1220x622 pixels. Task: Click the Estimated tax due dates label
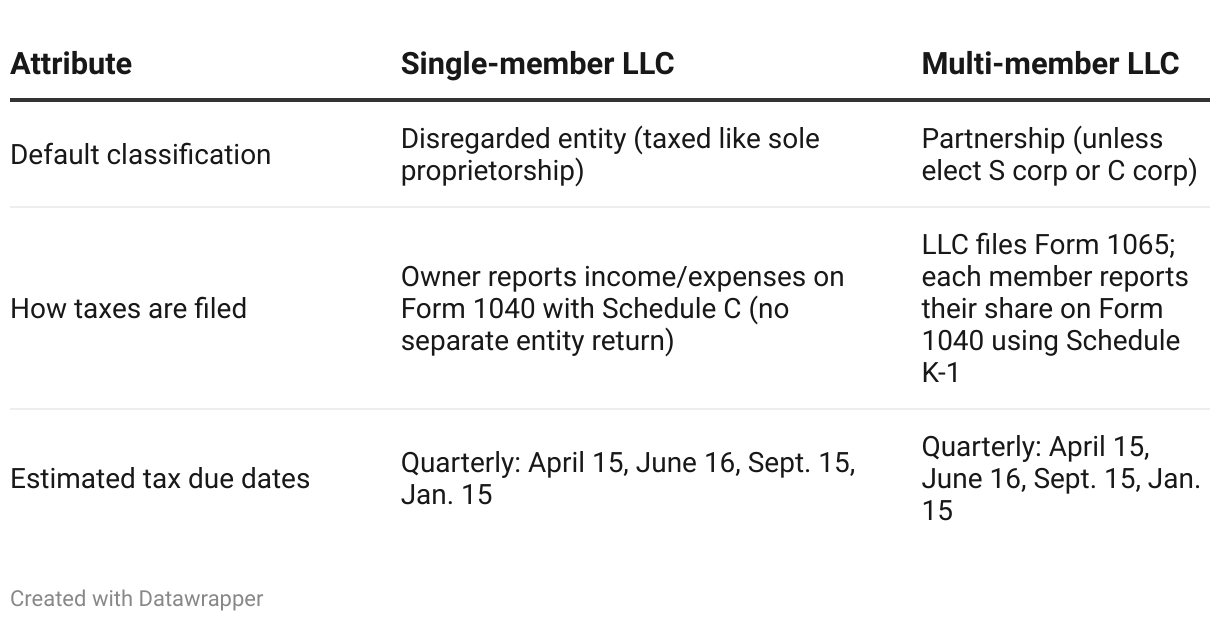click(160, 479)
